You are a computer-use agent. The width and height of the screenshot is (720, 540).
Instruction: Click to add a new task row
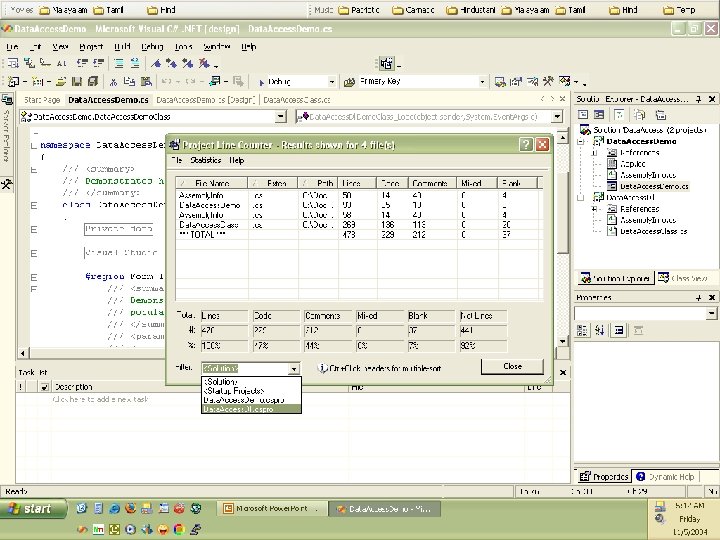pyautogui.click(x=100, y=398)
